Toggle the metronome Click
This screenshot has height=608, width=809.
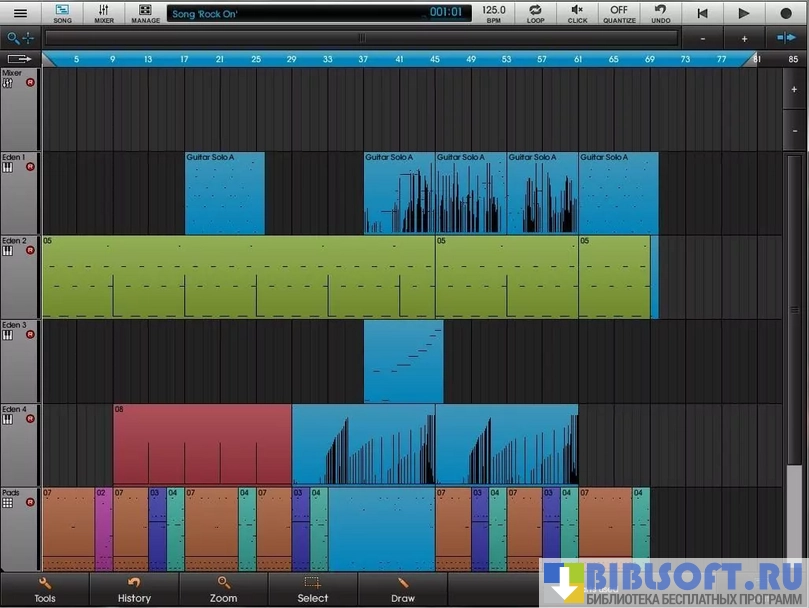click(x=577, y=13)
